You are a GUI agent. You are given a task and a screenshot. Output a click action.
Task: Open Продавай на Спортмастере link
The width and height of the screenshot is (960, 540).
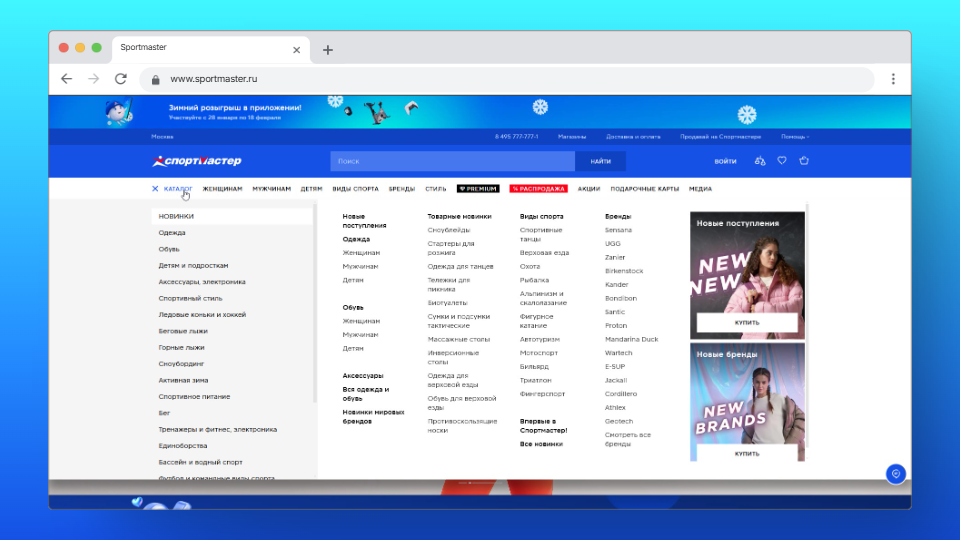tap(721, 137)
